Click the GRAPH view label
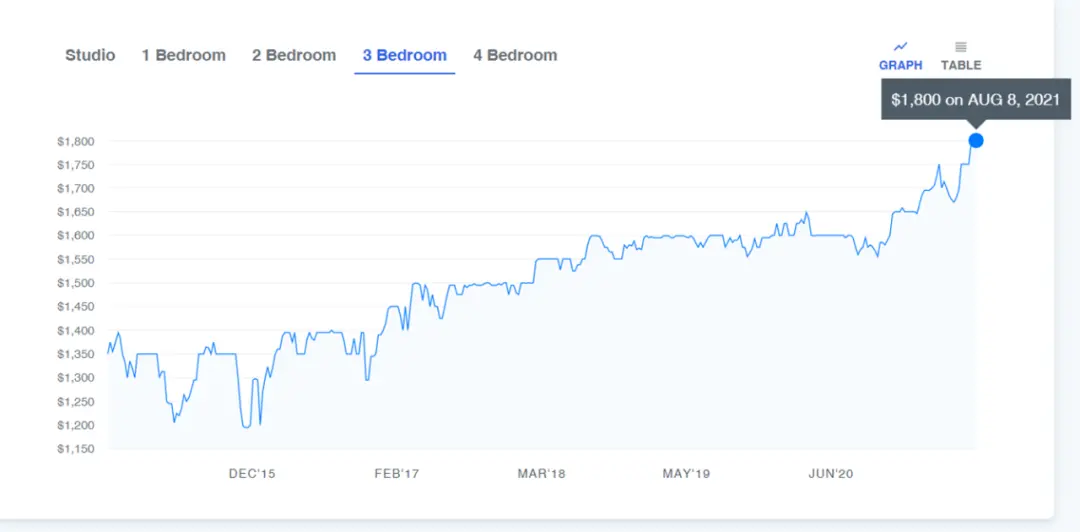The width and height of the screenshot is (1080, 532). pyautogui.click(x=900, y=65)
